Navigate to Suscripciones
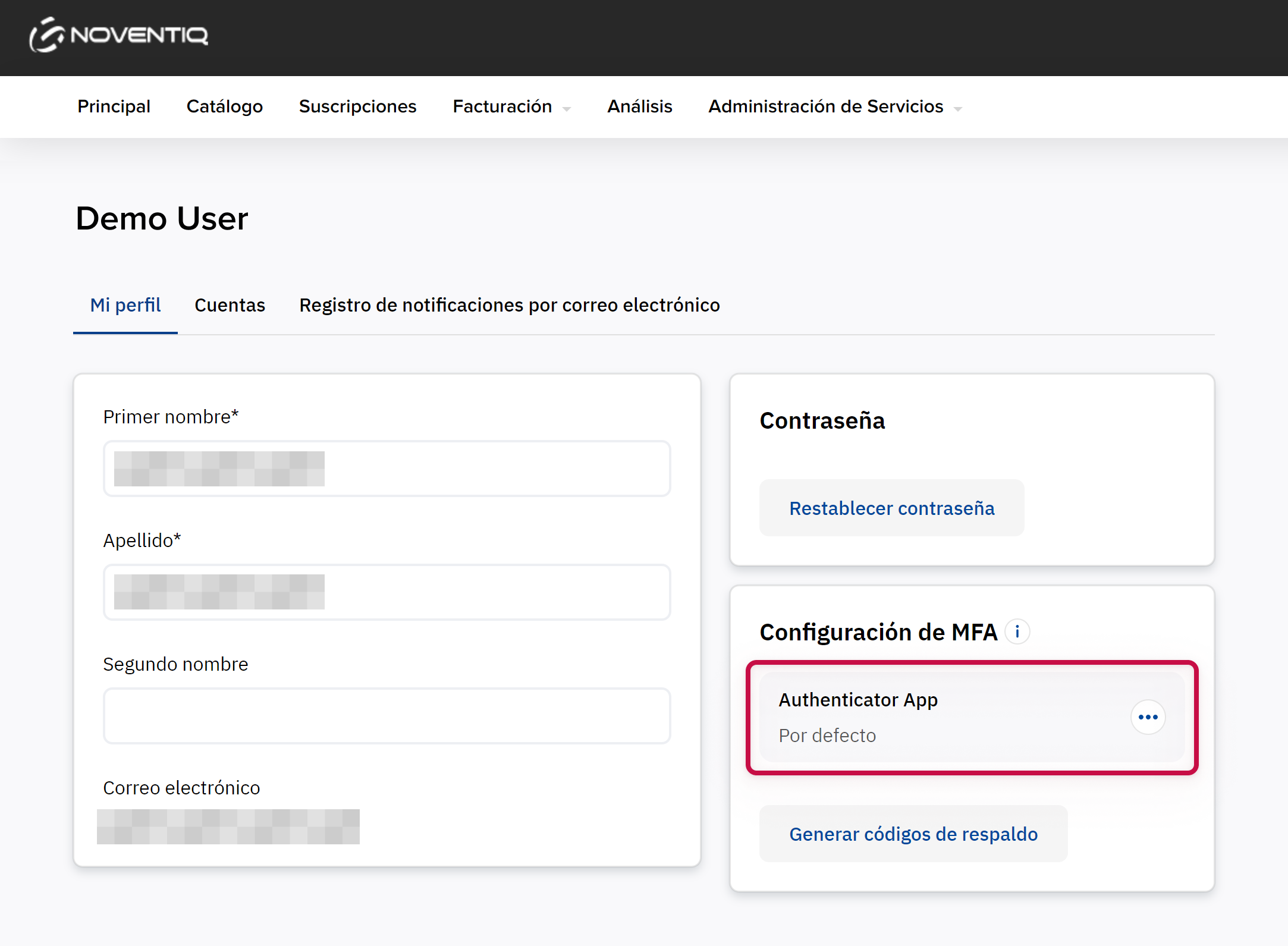The height and width of the screenshot is (946, 1288). click(x=357, y=106)
